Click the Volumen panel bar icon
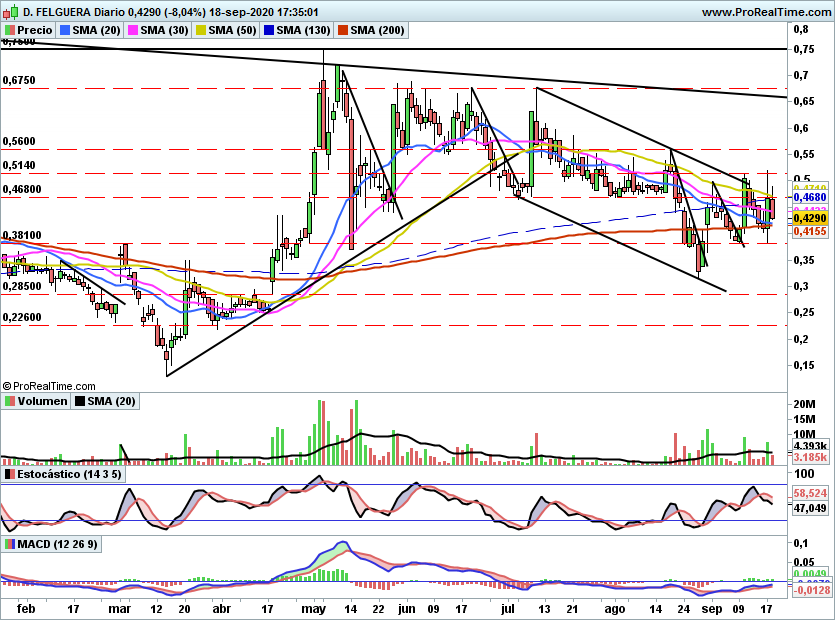The height and width of the screenshot is (620, 835). coord(9,401)
